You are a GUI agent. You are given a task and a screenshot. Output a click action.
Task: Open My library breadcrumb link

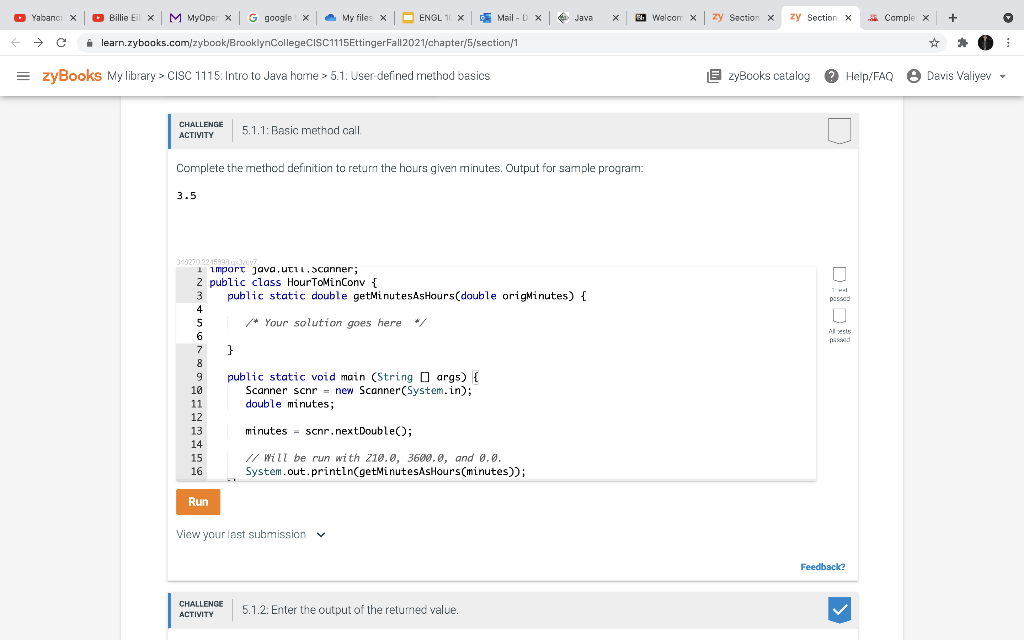pyautogui.click(x=131, y=76)
